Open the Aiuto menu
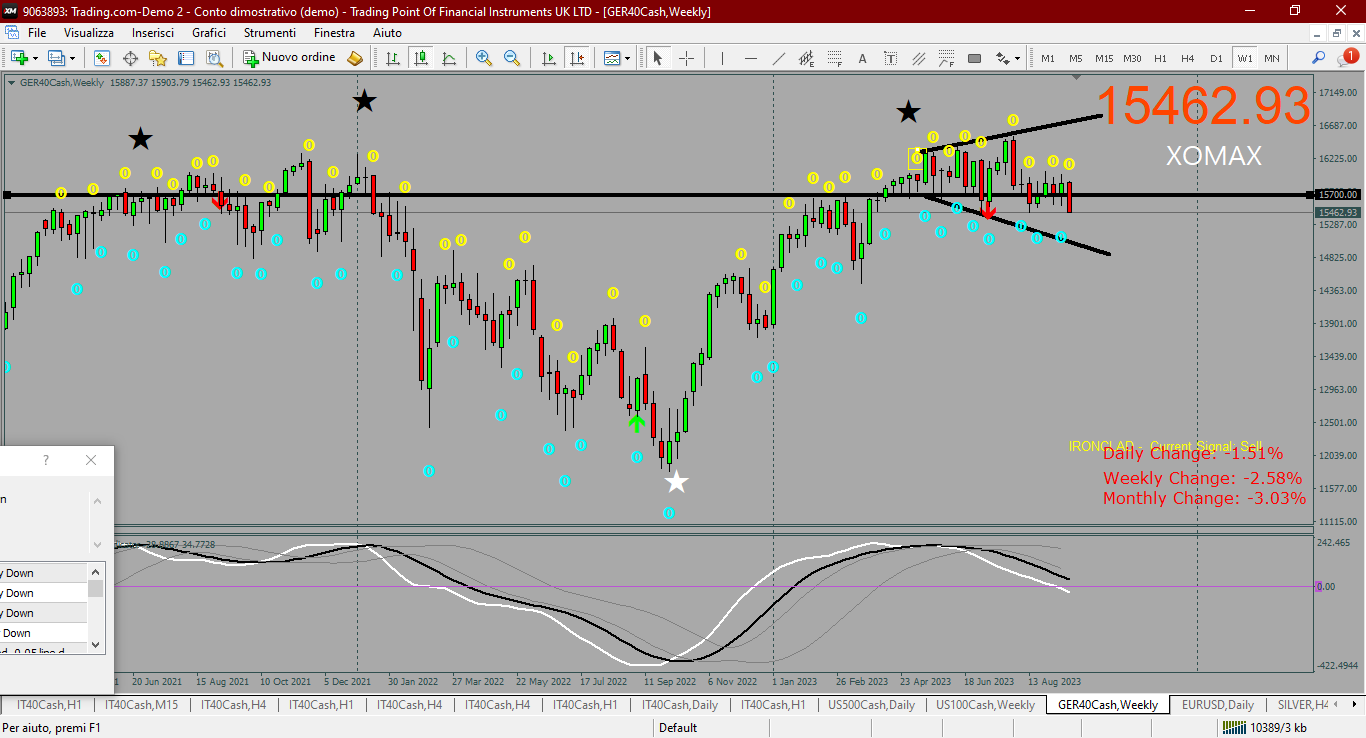 pos(388,33)
